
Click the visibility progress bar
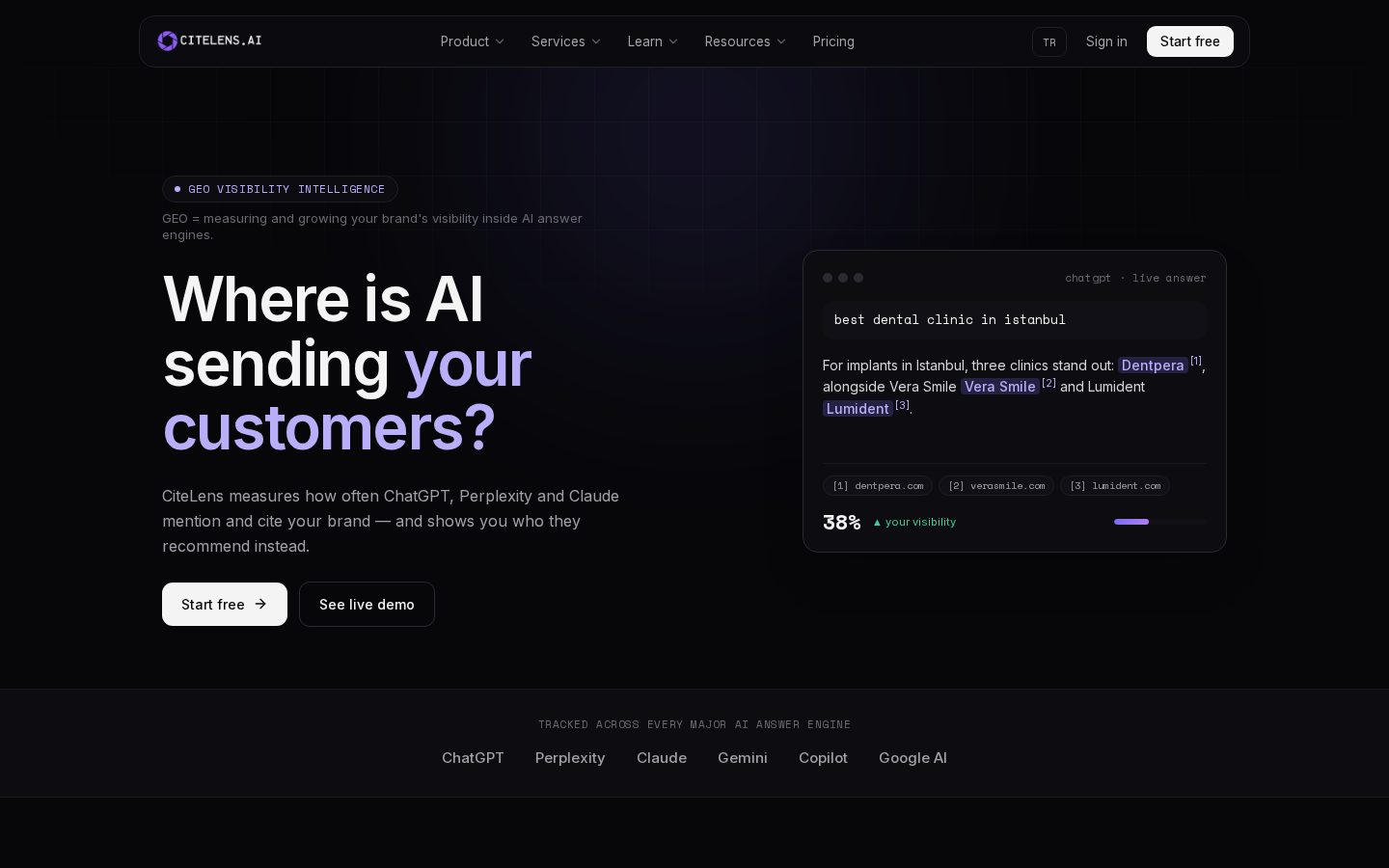click(1160, 522)
